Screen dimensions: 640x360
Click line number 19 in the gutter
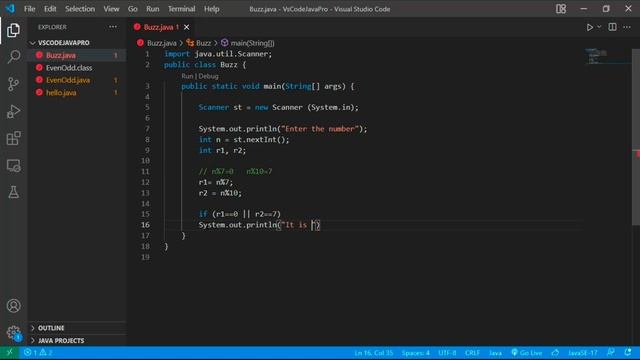[145, 257]
